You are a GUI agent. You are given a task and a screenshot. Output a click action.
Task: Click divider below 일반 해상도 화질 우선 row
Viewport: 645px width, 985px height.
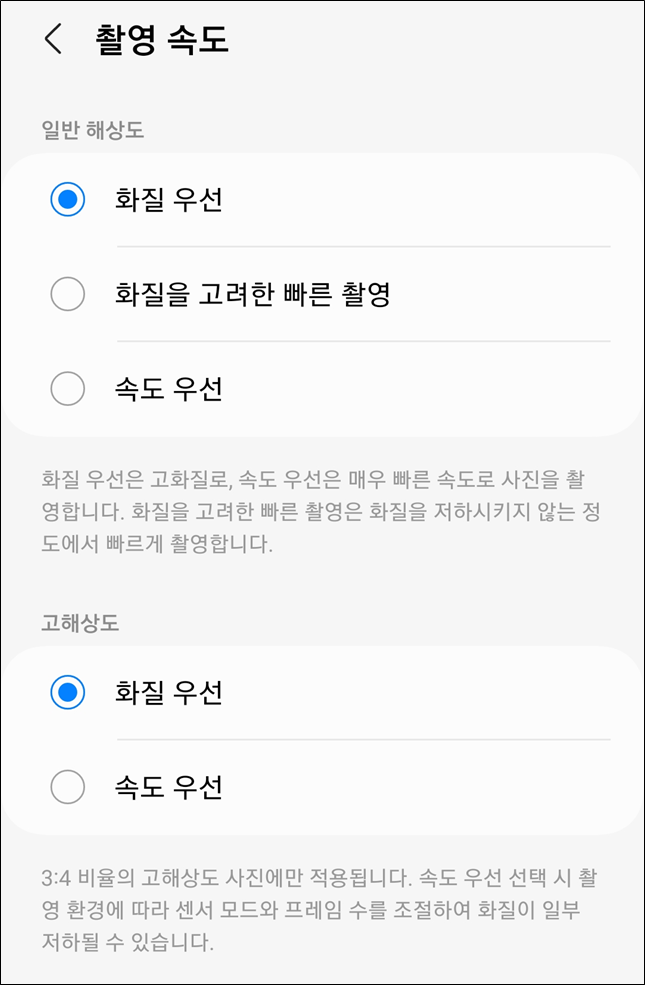click(x=363, y=246)
